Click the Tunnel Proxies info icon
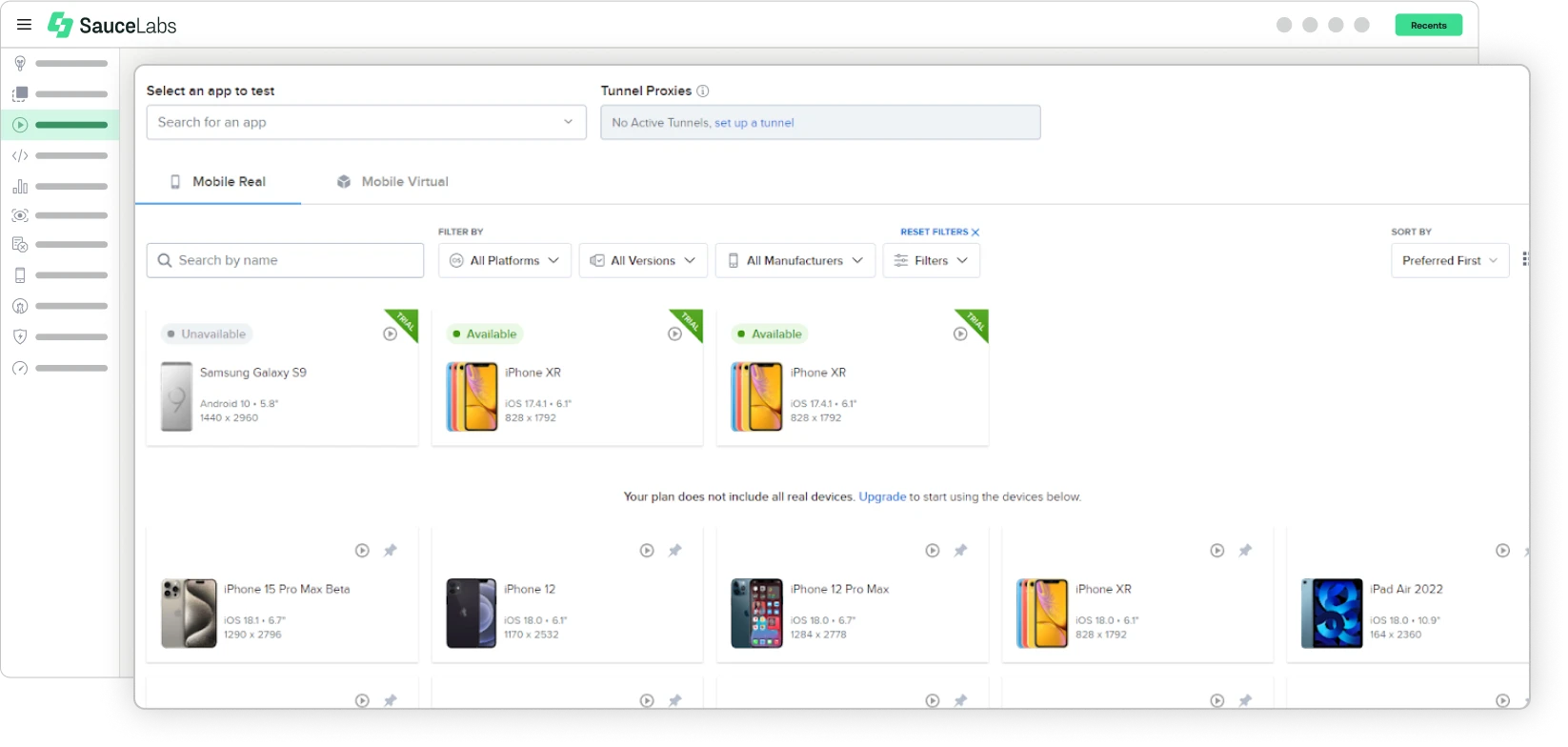Image resolution: width=1568 pixels, height=747 pixels. [x=703, y=91]
